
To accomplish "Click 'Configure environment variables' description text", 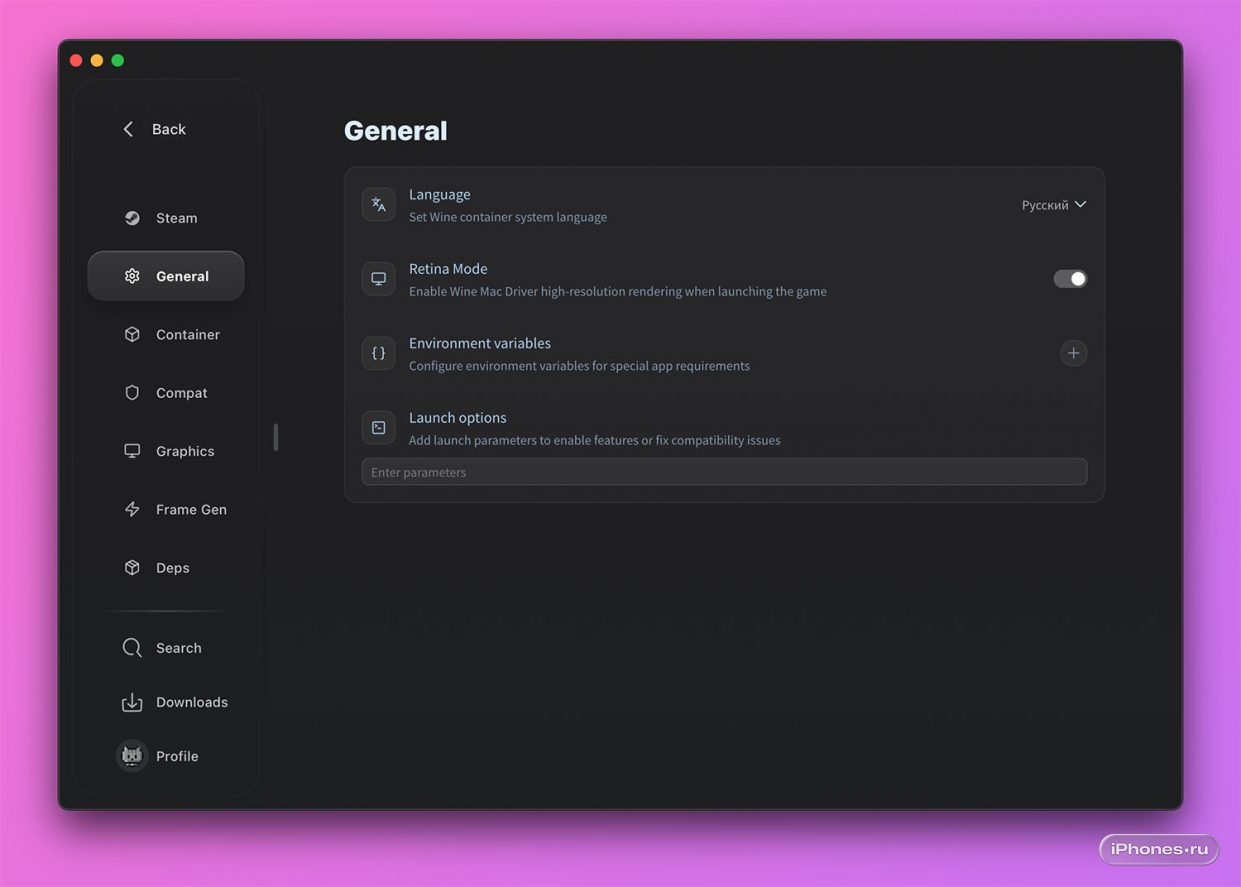I will [x=579, y=366].
